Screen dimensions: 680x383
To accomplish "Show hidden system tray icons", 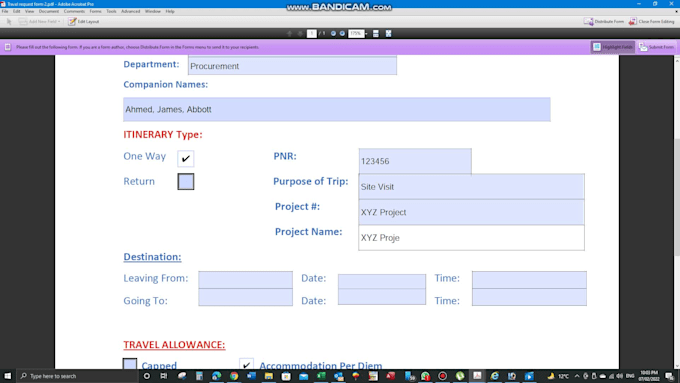I will click(577, 376).
